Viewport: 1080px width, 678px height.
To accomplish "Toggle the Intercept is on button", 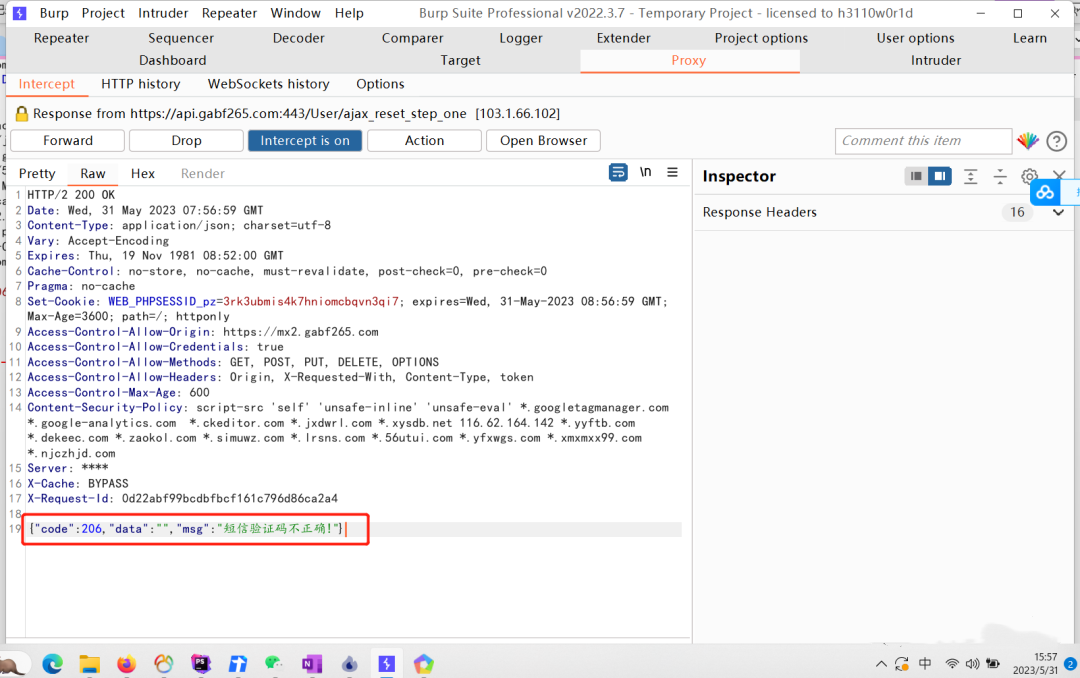I will point(304,141).
